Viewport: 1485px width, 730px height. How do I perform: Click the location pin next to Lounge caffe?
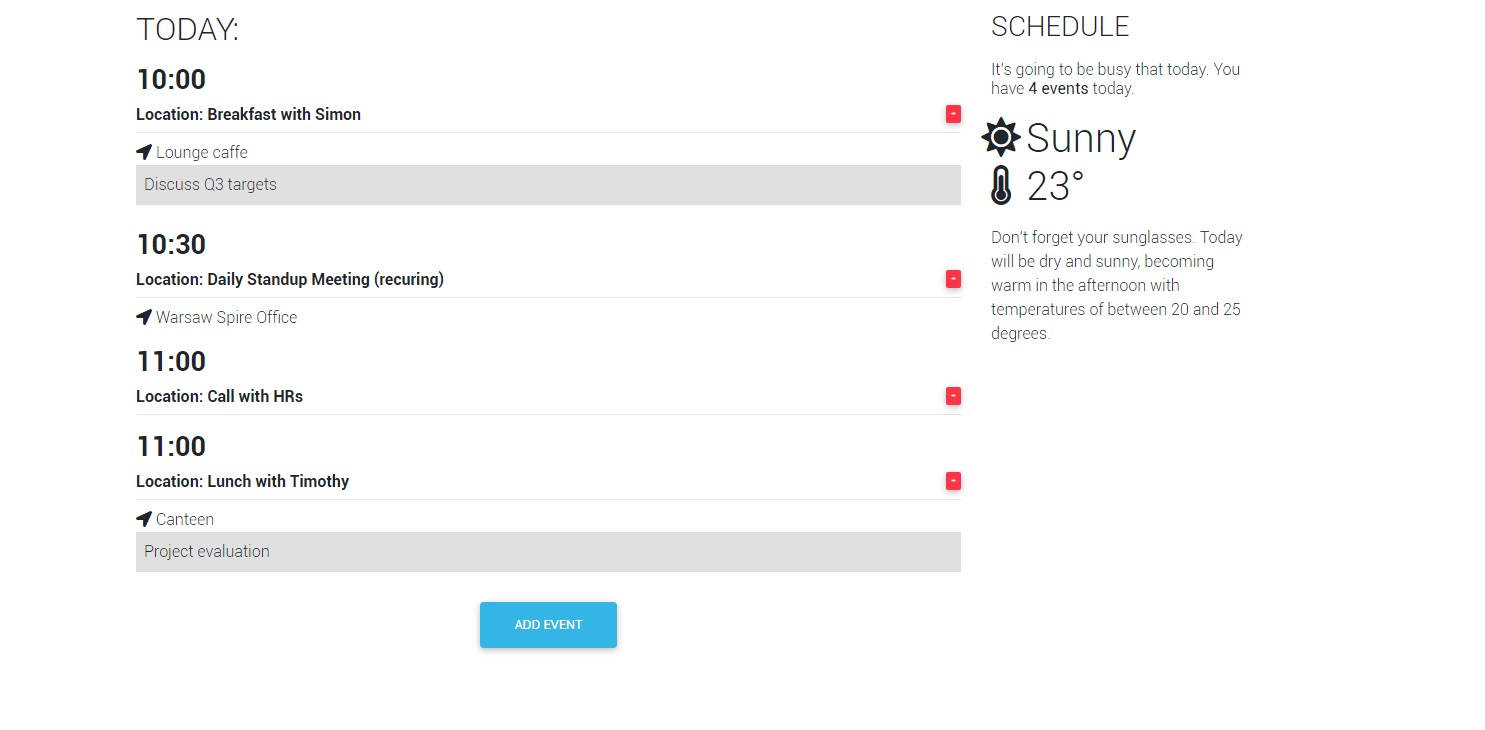143,151
